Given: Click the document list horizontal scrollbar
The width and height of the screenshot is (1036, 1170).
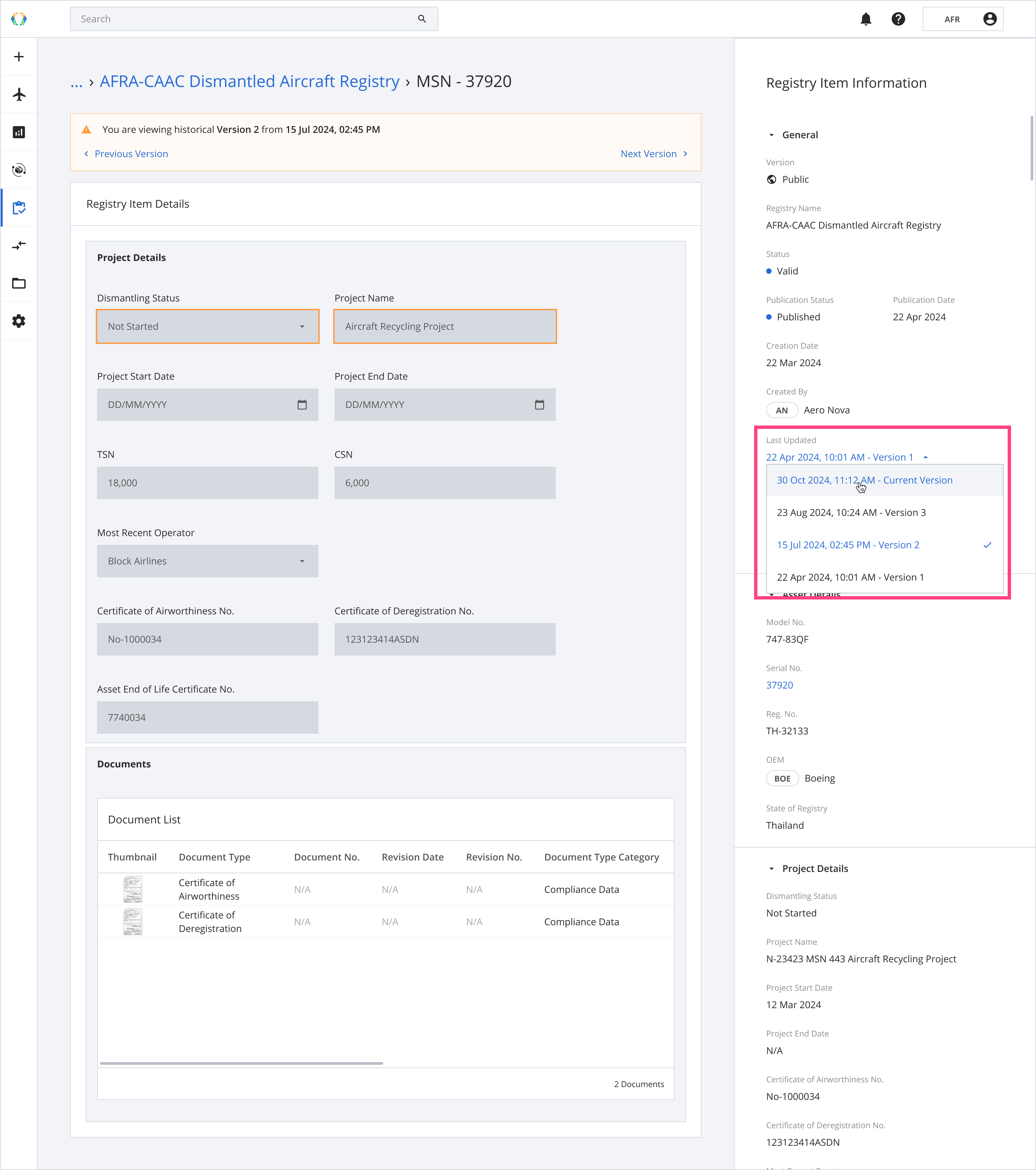Looking at the screenshot, I should pos(241,1063).
